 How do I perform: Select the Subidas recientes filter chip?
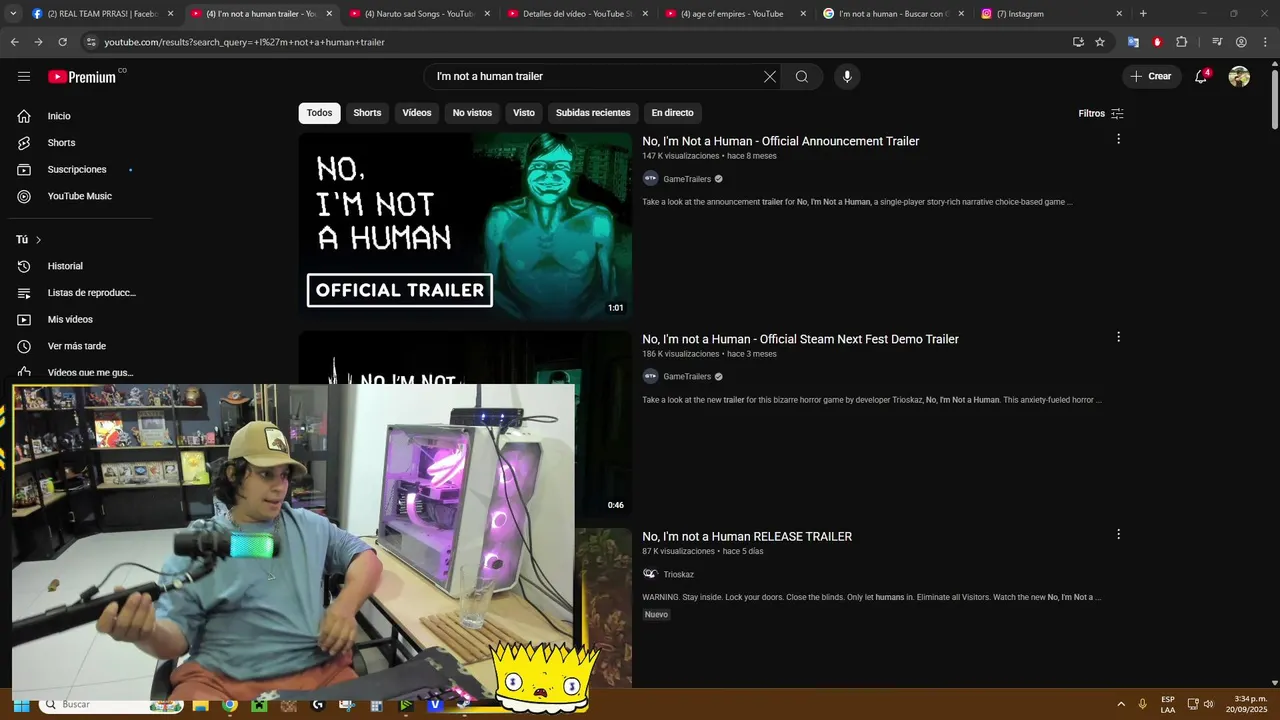[x=593, y=113]
